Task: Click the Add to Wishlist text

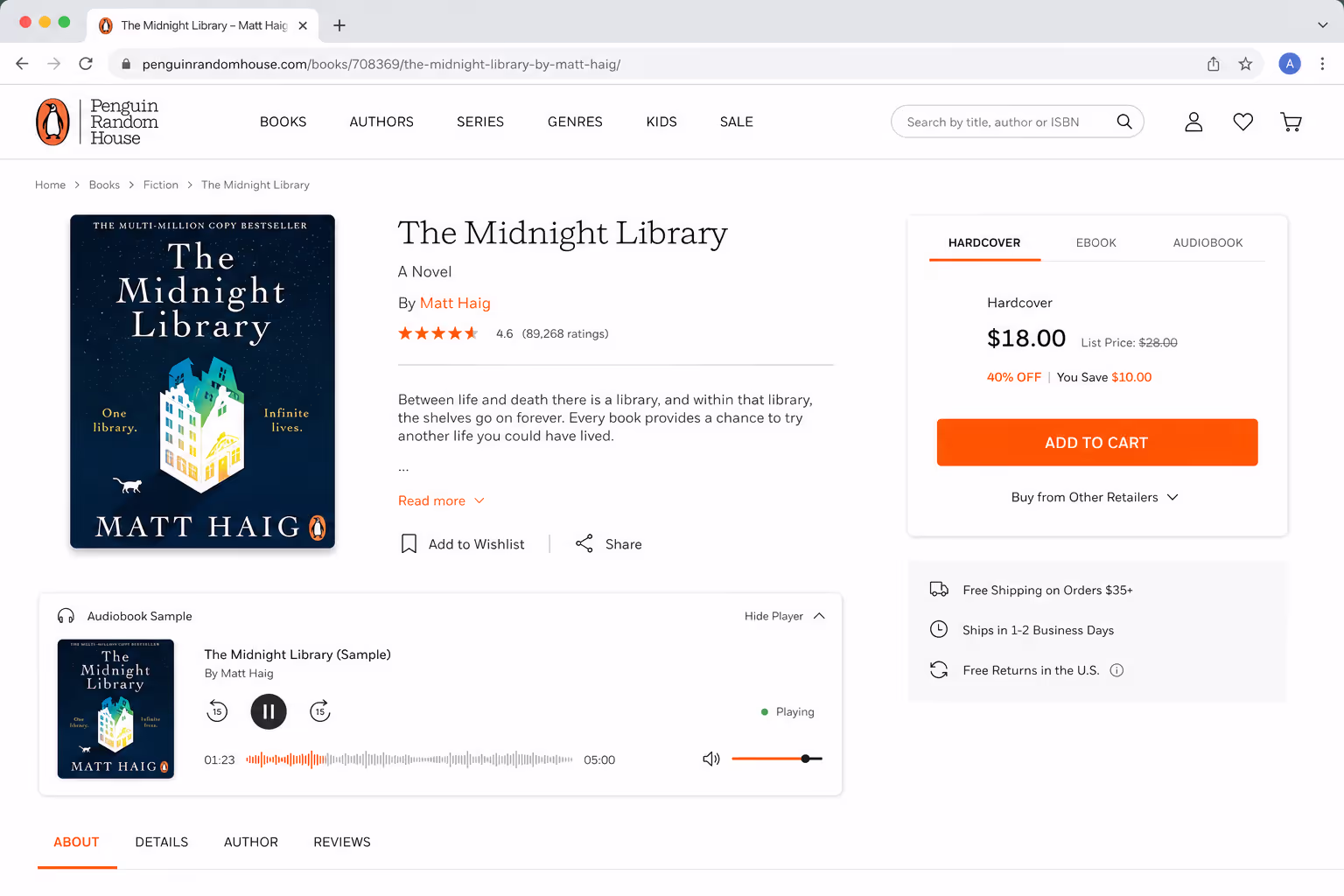Action: click(477, 544)
